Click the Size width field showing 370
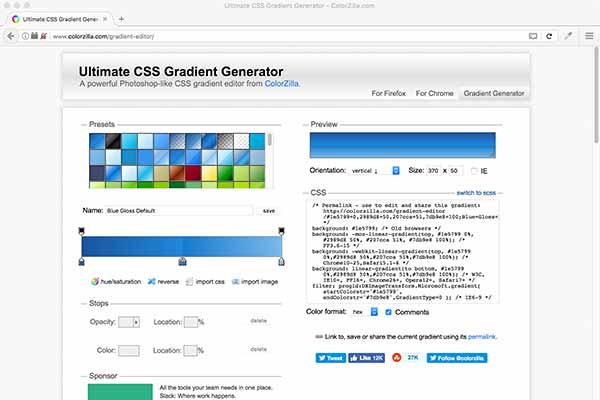600x400 pixels. point(434,171)
